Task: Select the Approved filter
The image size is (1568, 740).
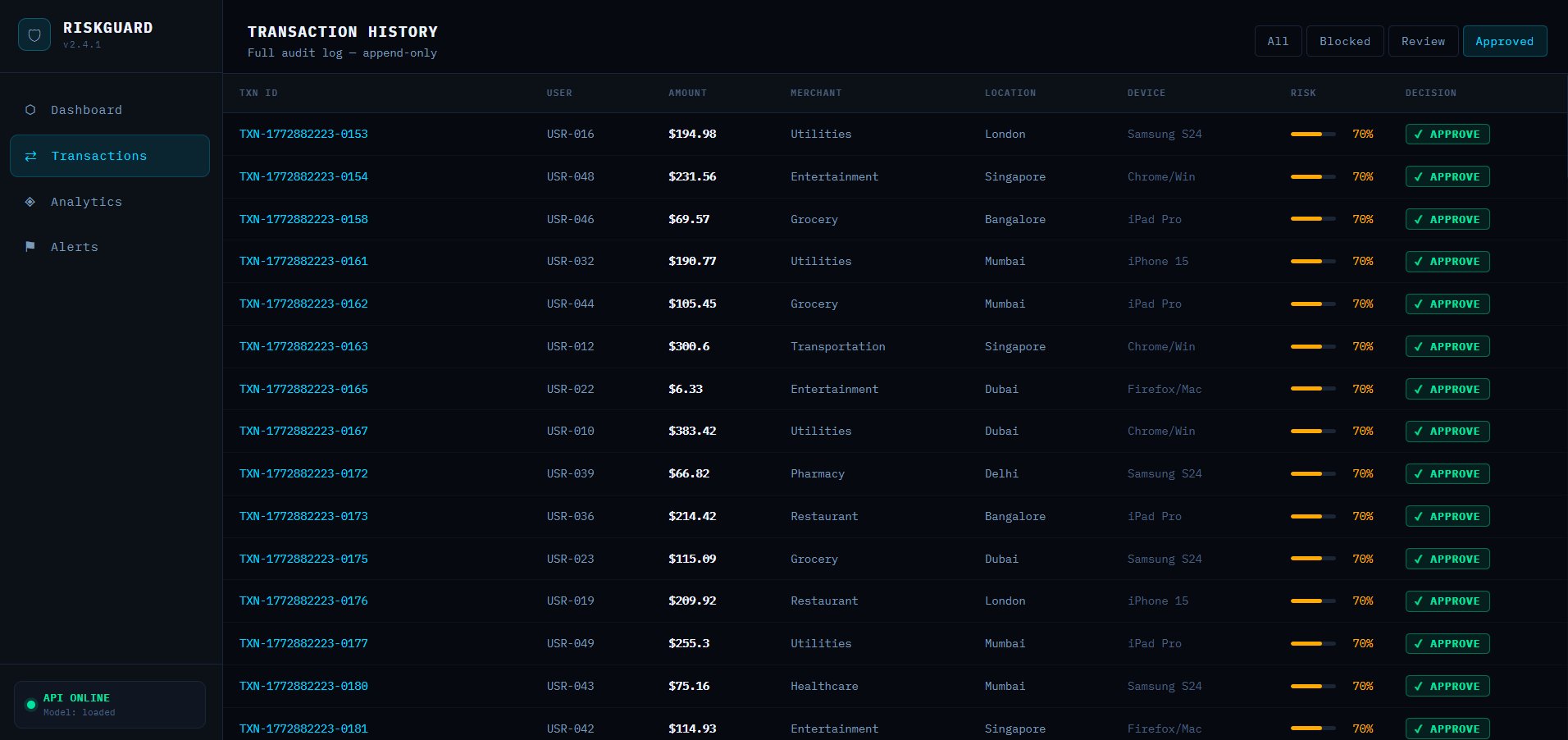Action: pyautogui.click(x=1504, y=41)
